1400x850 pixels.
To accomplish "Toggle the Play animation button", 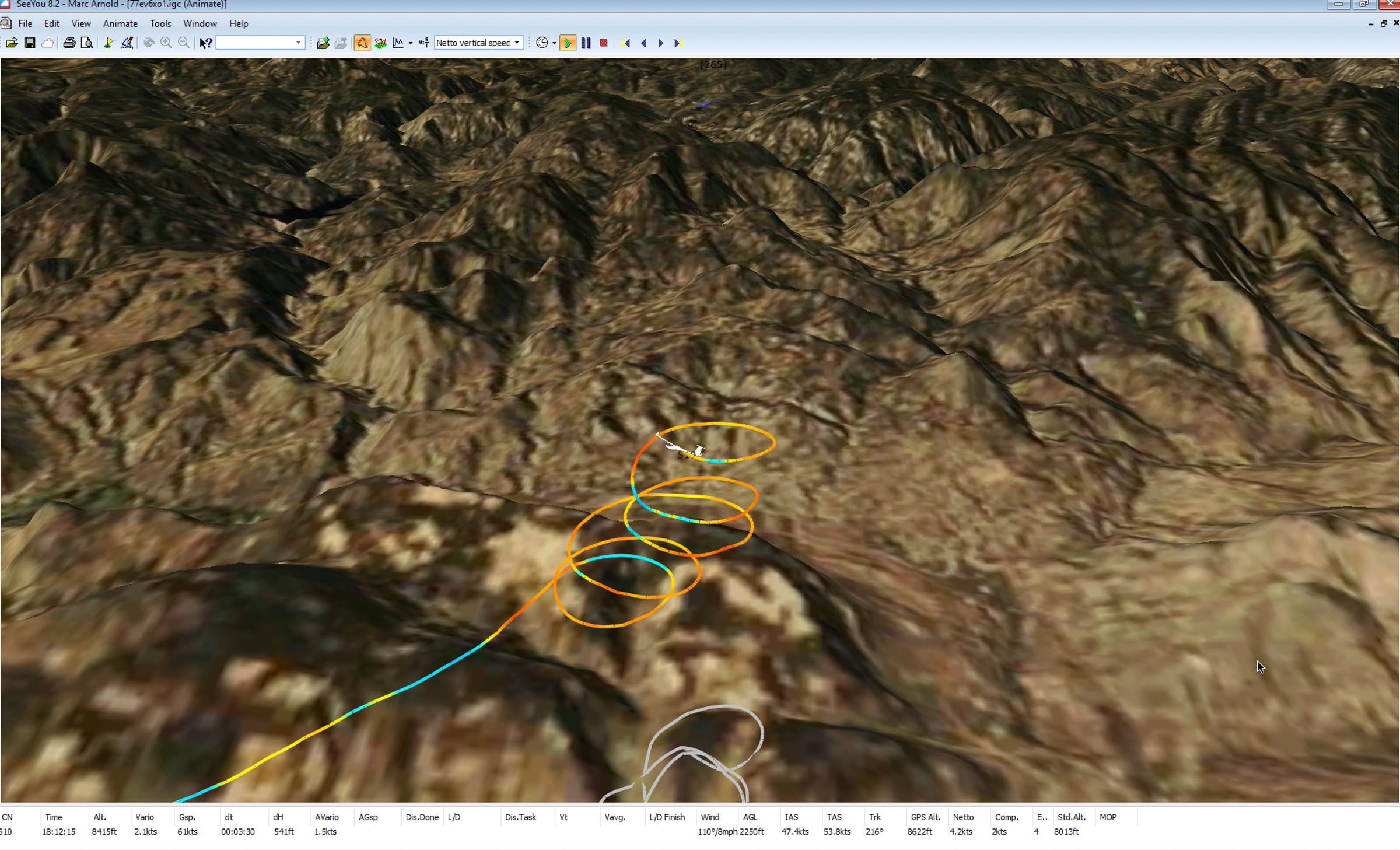I will pos(567,43).
